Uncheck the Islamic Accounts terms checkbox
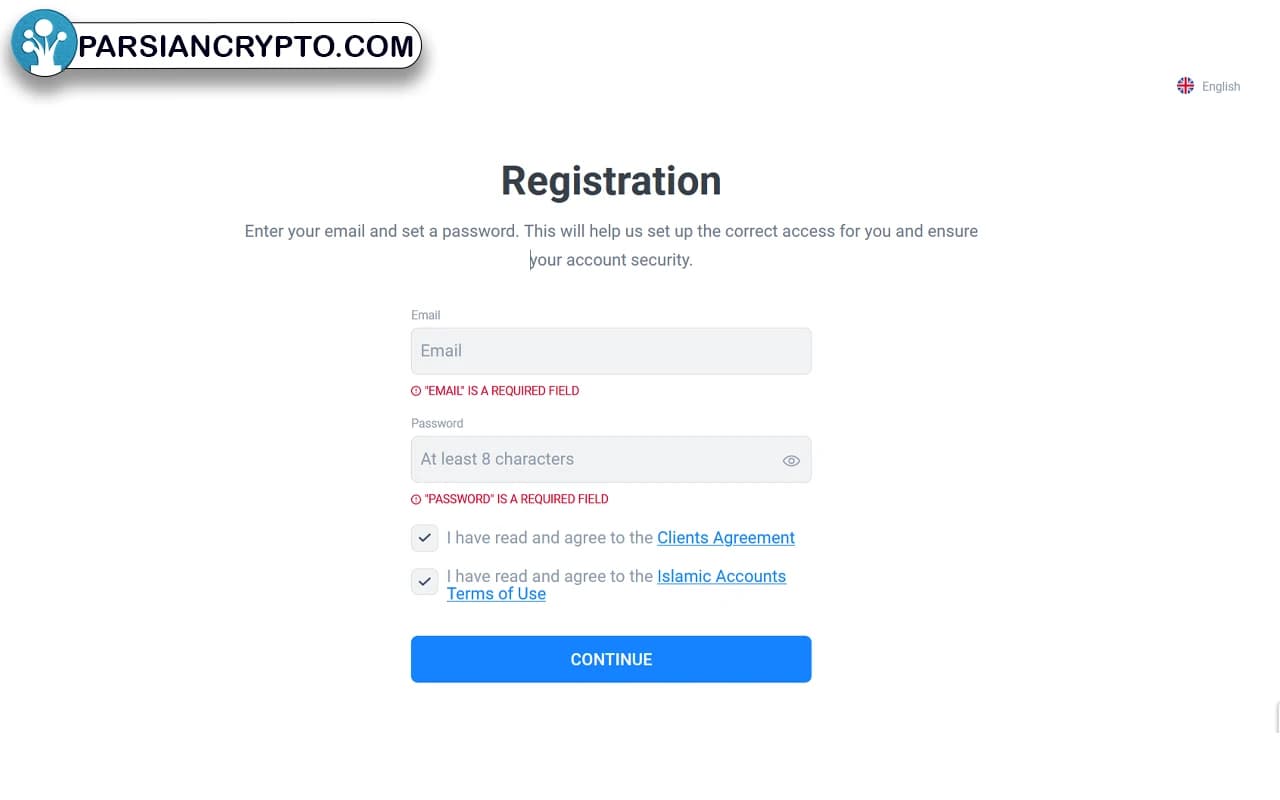Screen dimensions: 1280x800 425,581
